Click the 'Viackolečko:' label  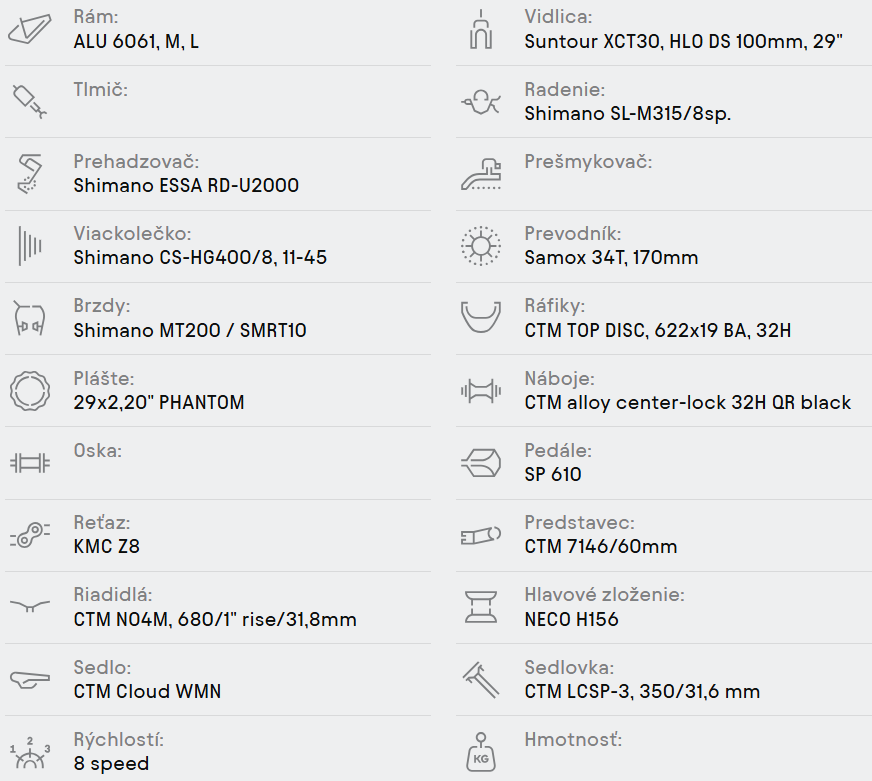(x=132, y=233)
